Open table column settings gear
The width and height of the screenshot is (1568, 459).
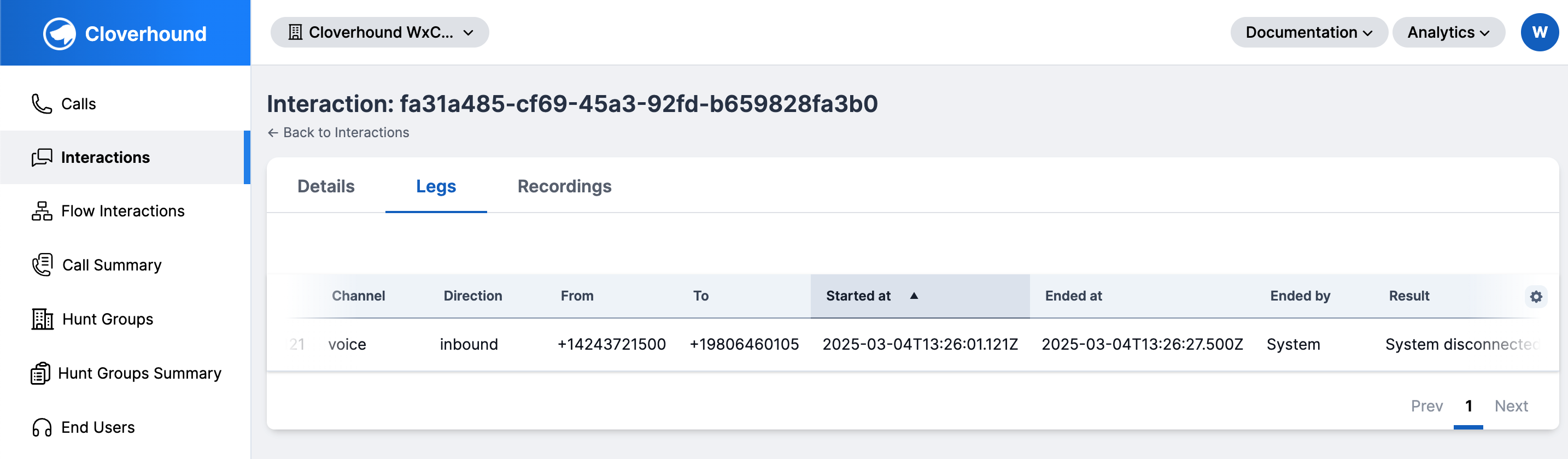coord(1536,297)
